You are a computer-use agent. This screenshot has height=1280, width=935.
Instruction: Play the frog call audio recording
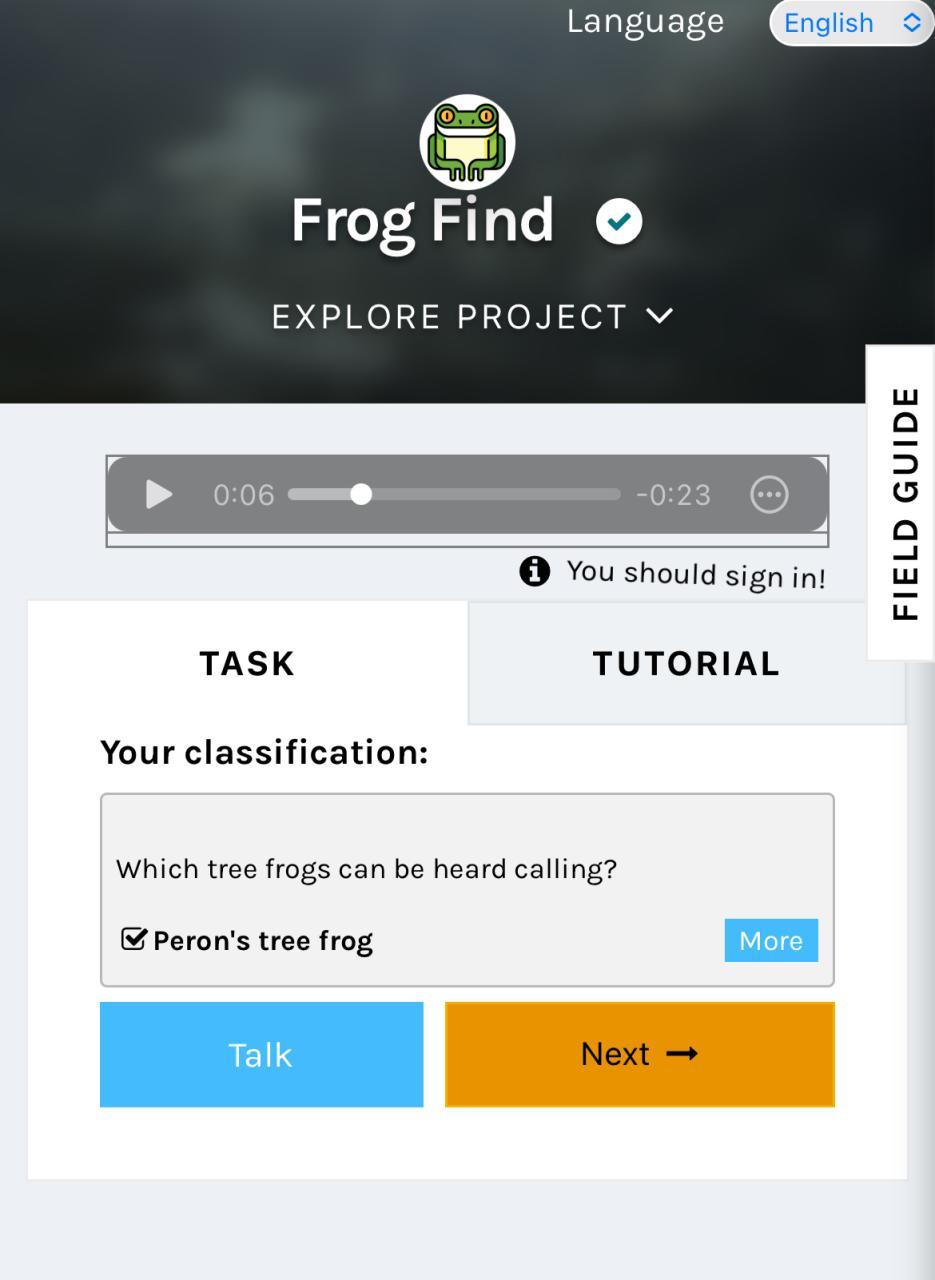[158, 494]
